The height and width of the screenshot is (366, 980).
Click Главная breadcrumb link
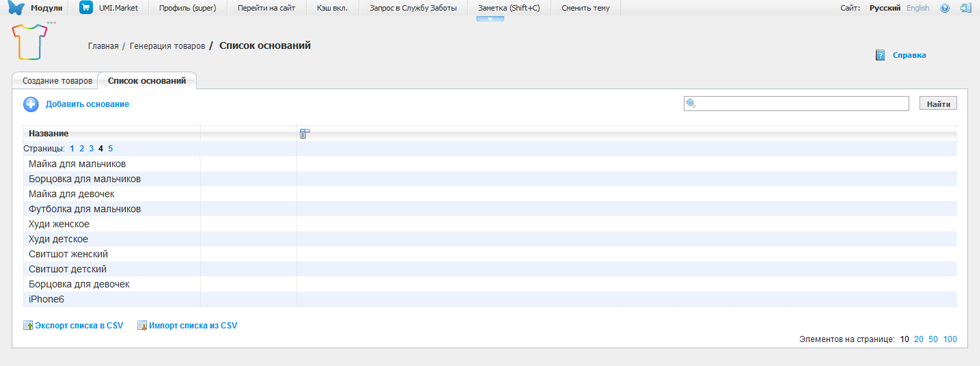pyautogui.click(x=103, y=46)
